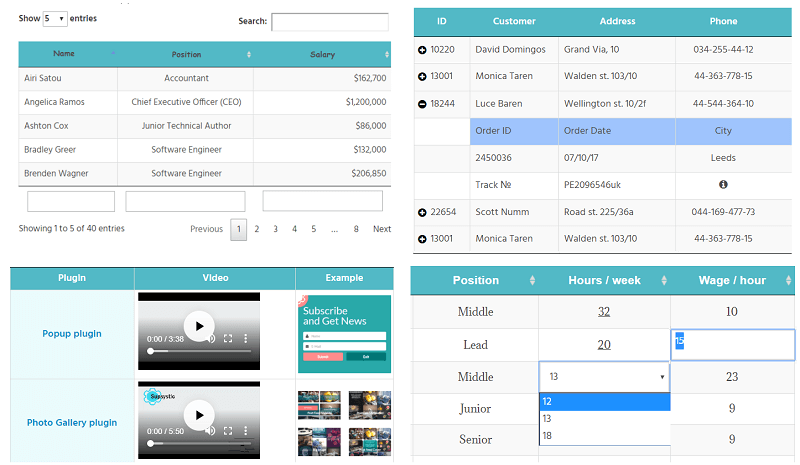
Task: Open fullscreen on Photo Gallery video
Action: pyautogui.click(x=228, y=431)
